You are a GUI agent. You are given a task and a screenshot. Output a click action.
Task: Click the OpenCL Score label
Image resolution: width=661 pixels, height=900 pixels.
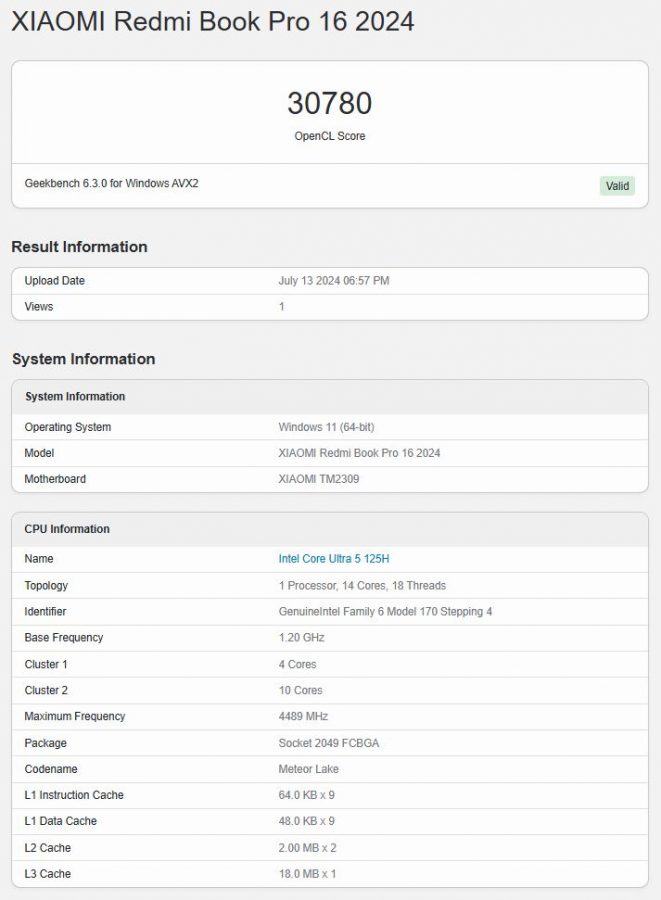pos(330,136)
